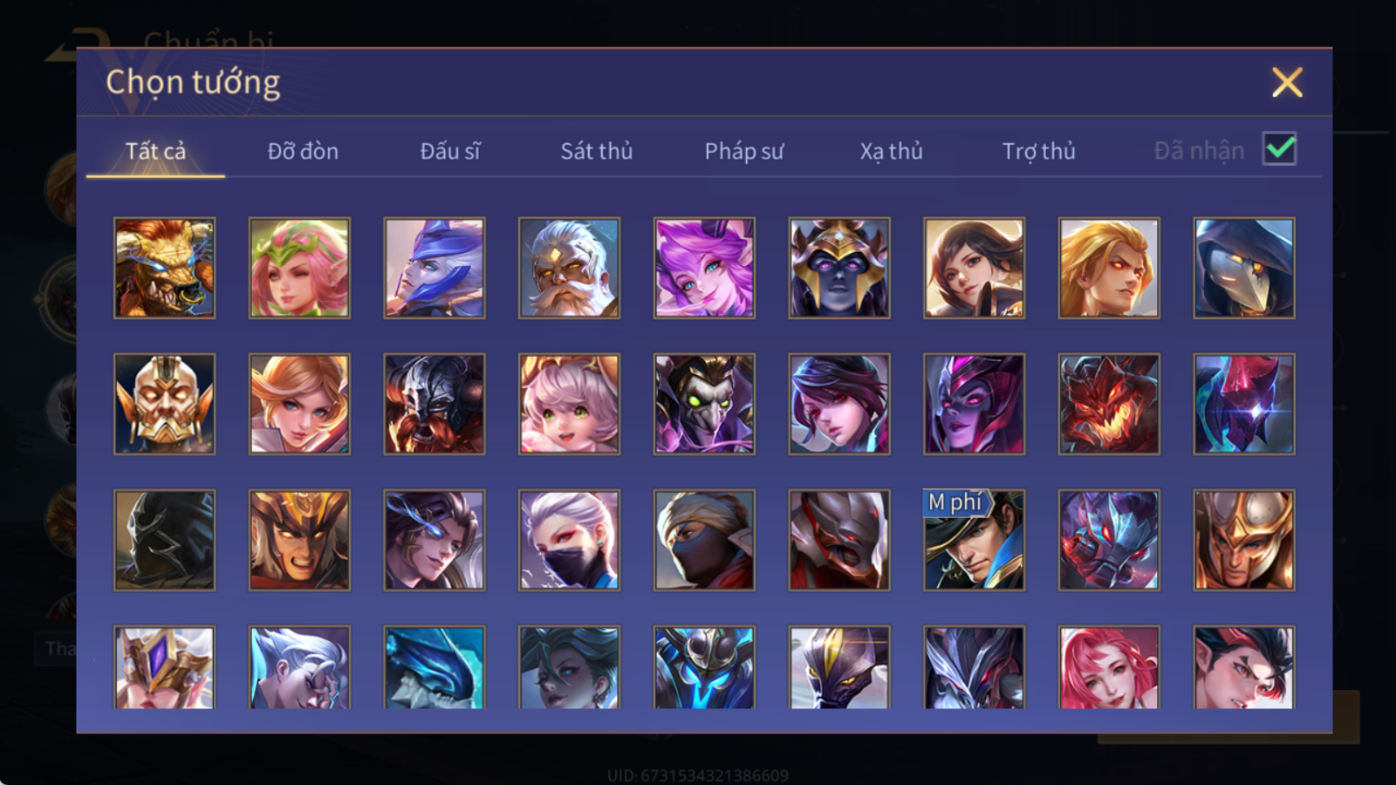Select the pink-haired girl with green eyes

click(569, 404)
